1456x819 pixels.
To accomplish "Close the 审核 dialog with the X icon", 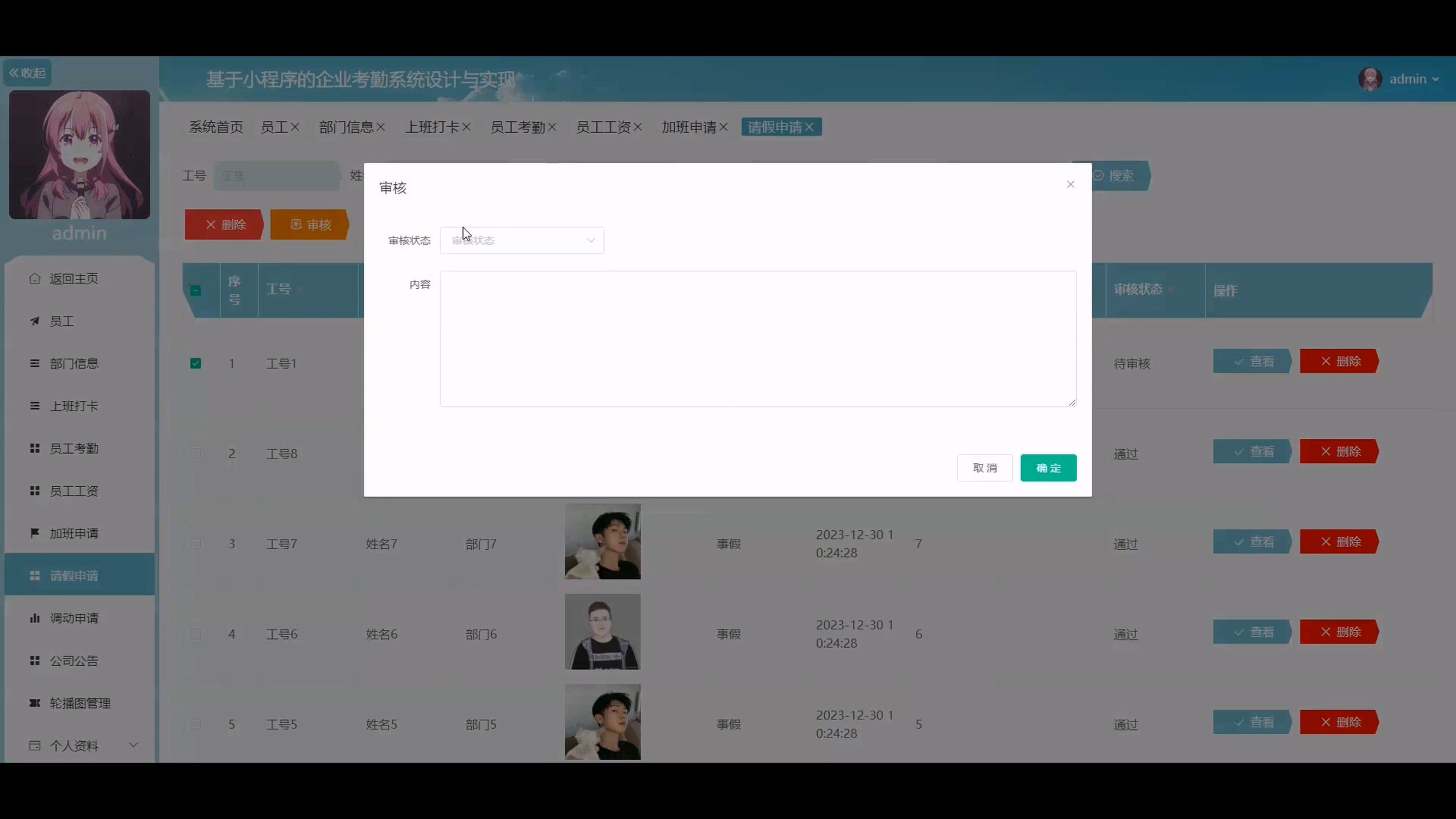I will (x=1070, y=184).
